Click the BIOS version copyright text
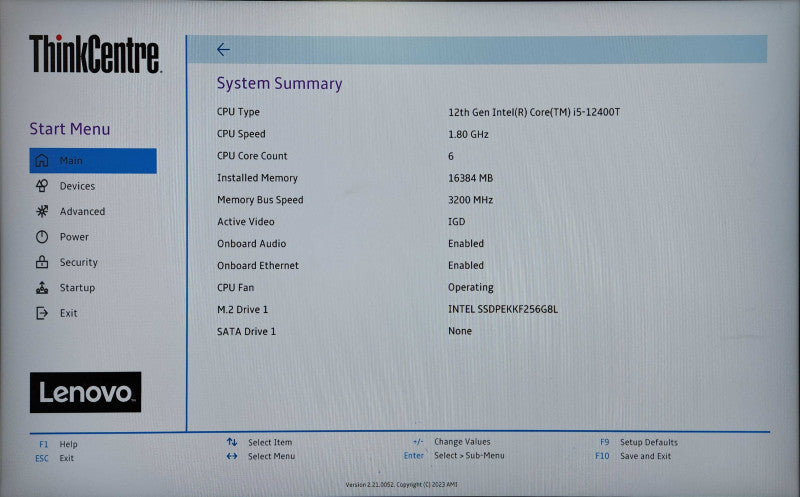The width and height of the screenshot is (800, 497). pos(402,484)
